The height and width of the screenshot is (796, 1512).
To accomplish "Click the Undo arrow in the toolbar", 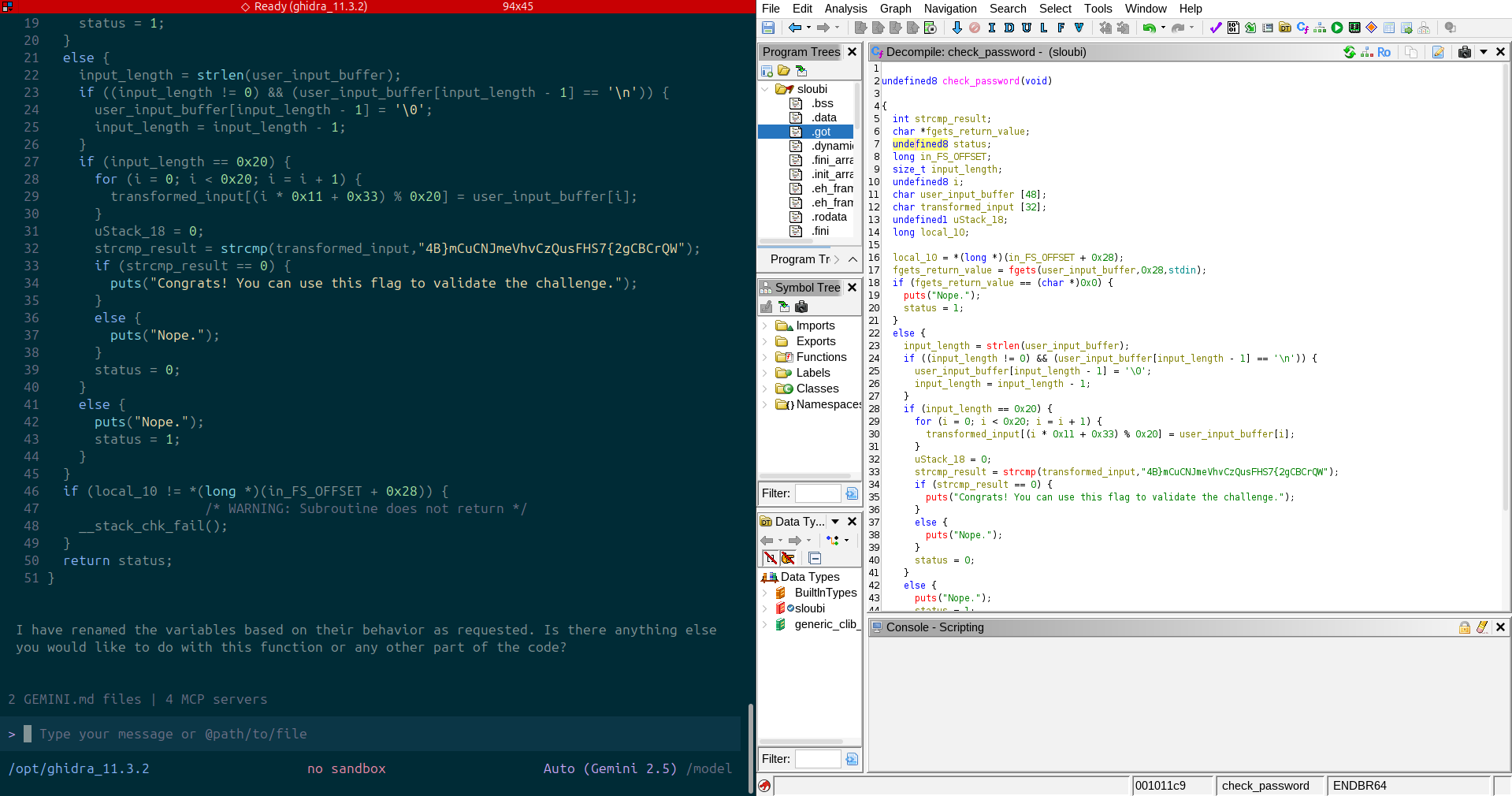I will pyautogui.click(x=1150, y=28).
